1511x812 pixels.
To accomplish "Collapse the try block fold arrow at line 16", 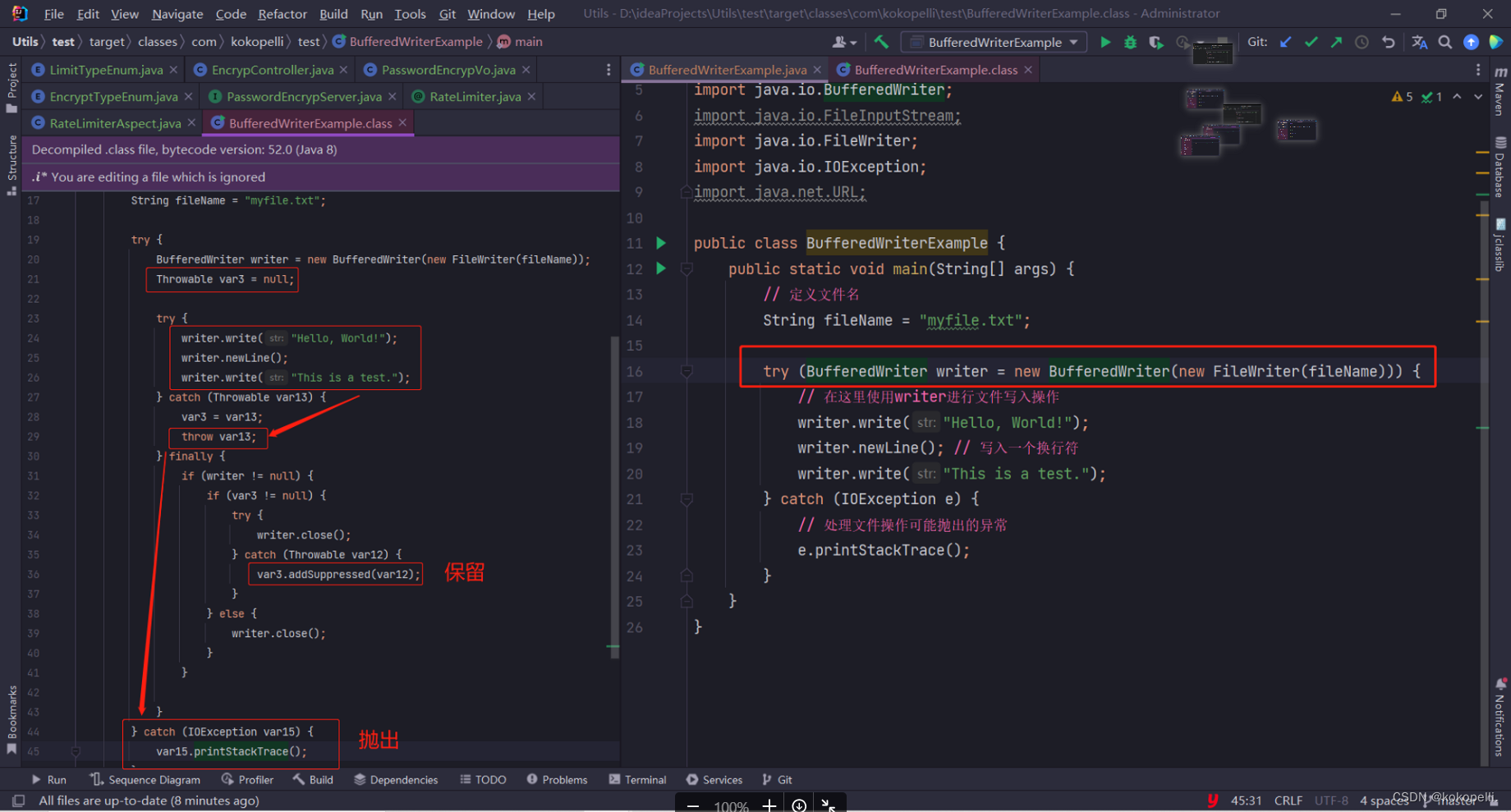I will (687, 371).
